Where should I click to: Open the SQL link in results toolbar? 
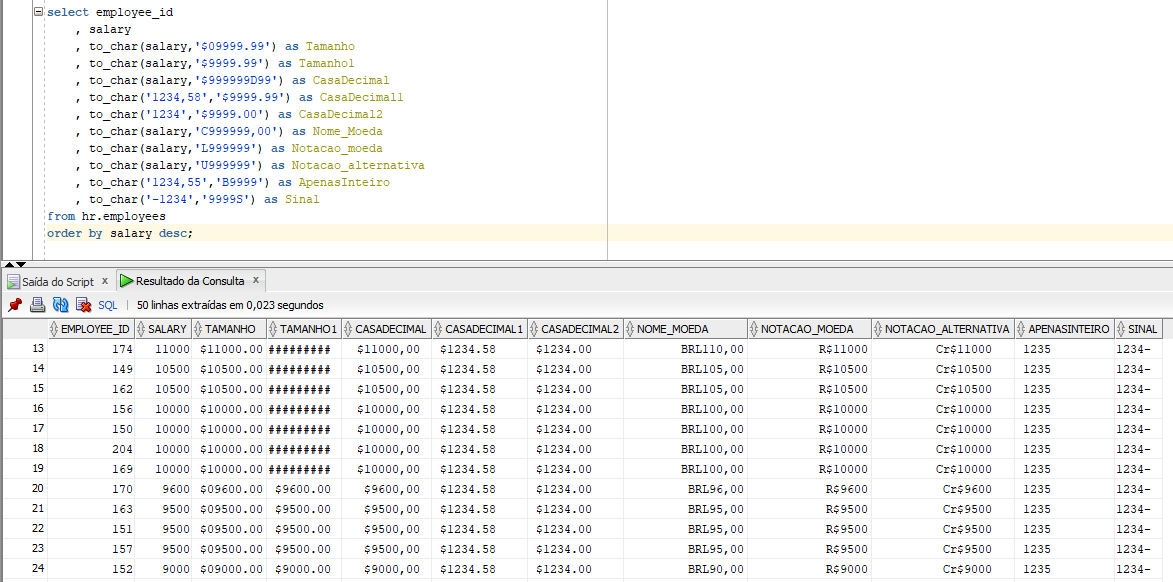pos(108,305)
